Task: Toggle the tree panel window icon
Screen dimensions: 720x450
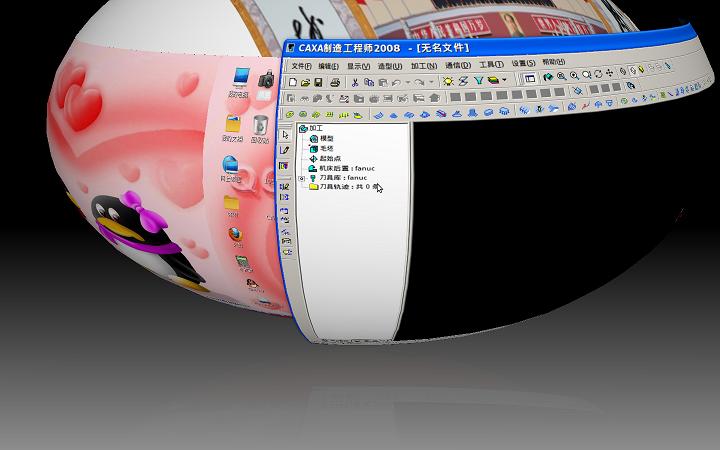Action: click(x=530, y=78)
